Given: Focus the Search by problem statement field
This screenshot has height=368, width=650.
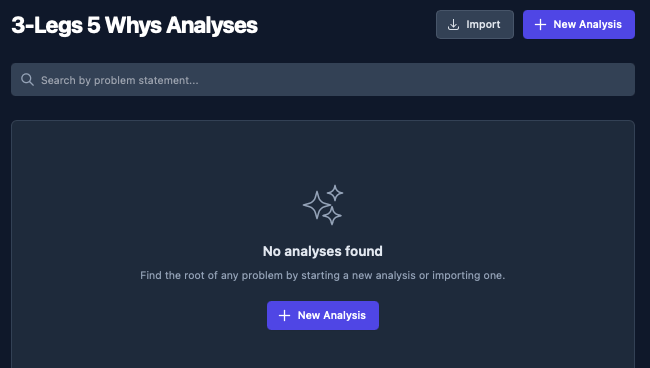Looking at the screenshot, I should point(323,80).
